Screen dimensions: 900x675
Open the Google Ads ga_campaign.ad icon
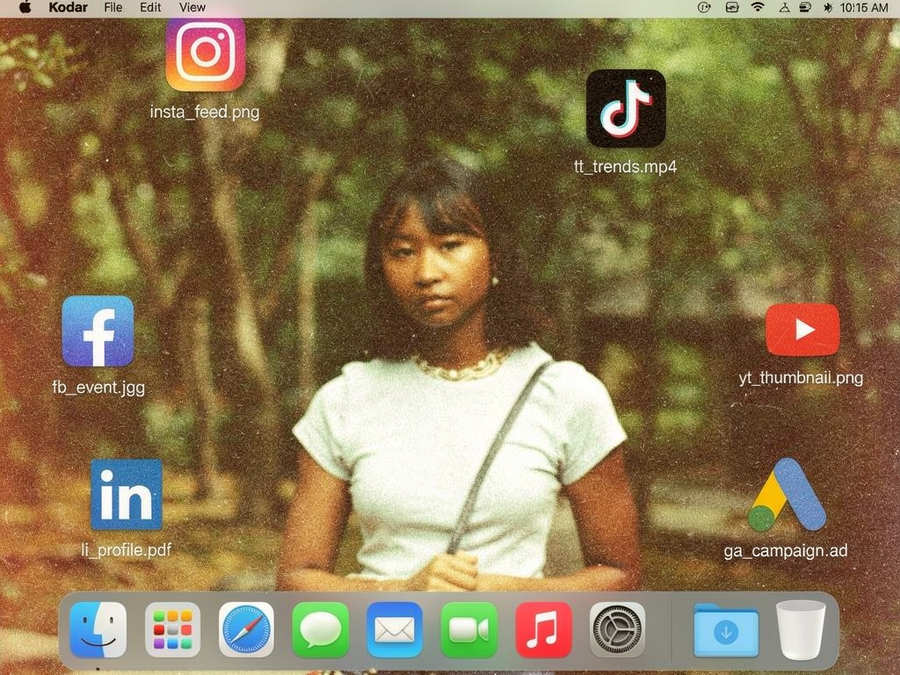coord(787,494)
